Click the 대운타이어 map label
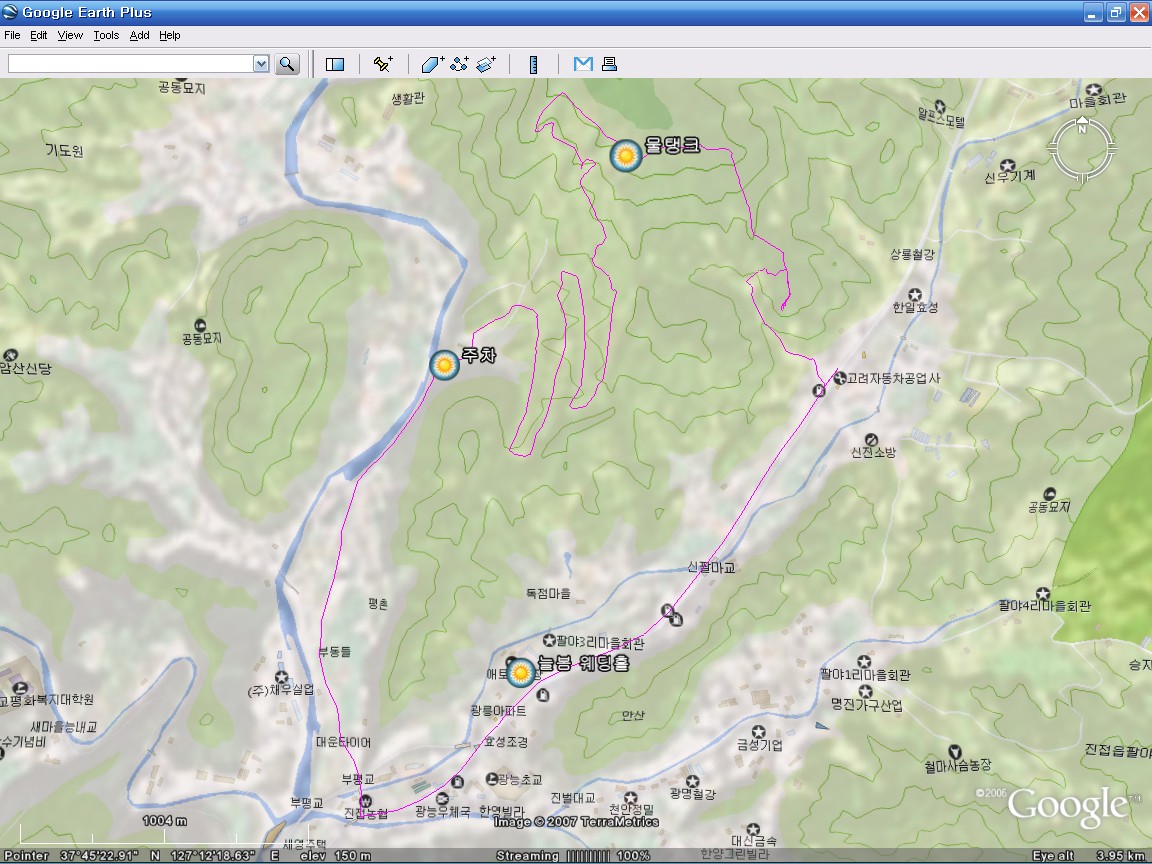The height and width of the screenshot is (864, 1152). (x=343, y=742)
